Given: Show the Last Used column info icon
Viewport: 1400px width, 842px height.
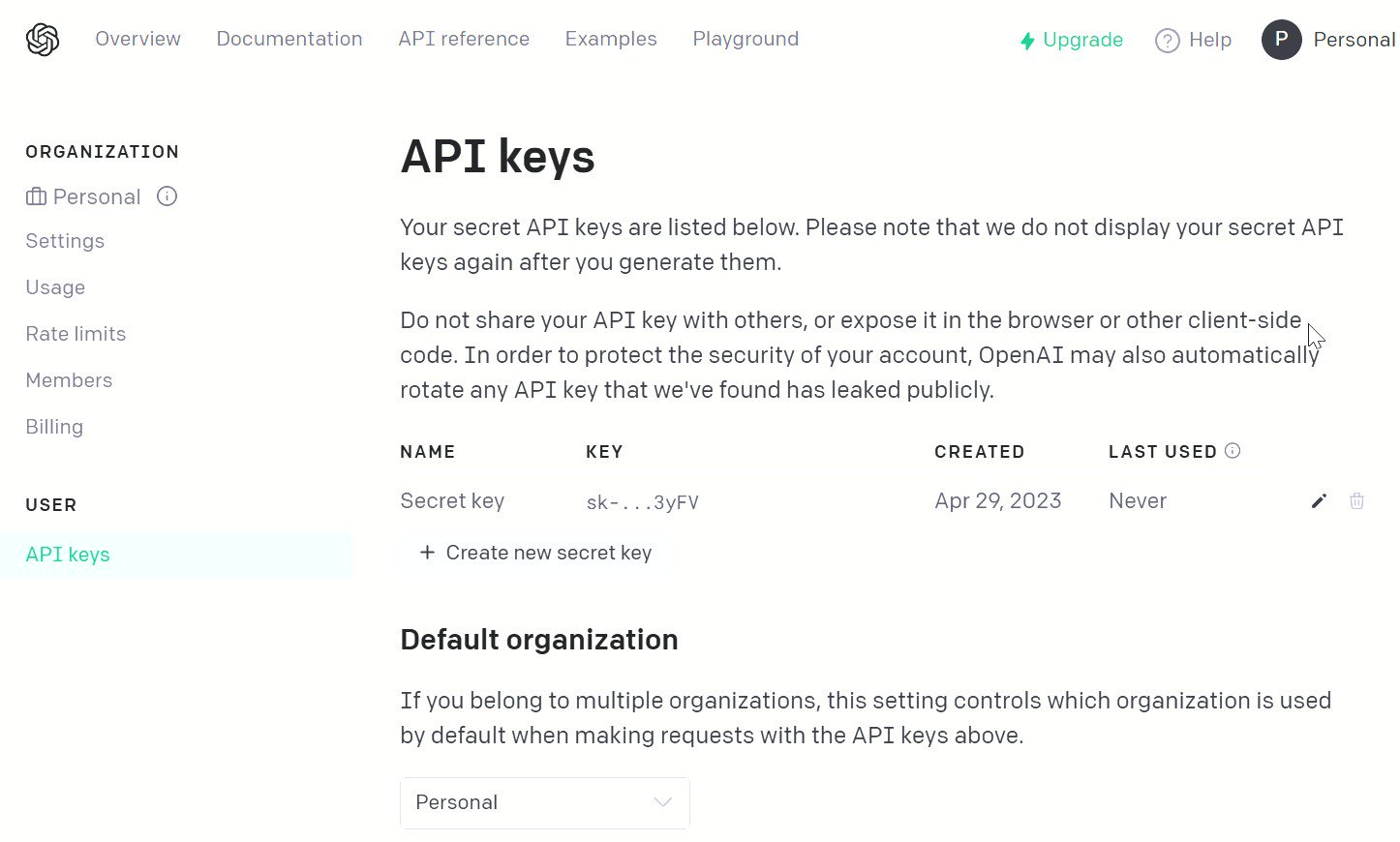Looking at the screenshot, I should (1233, 451).
